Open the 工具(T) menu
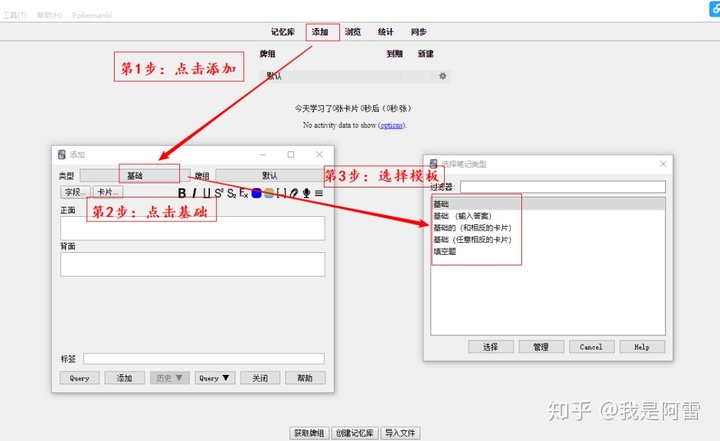 tap(14, 15)
